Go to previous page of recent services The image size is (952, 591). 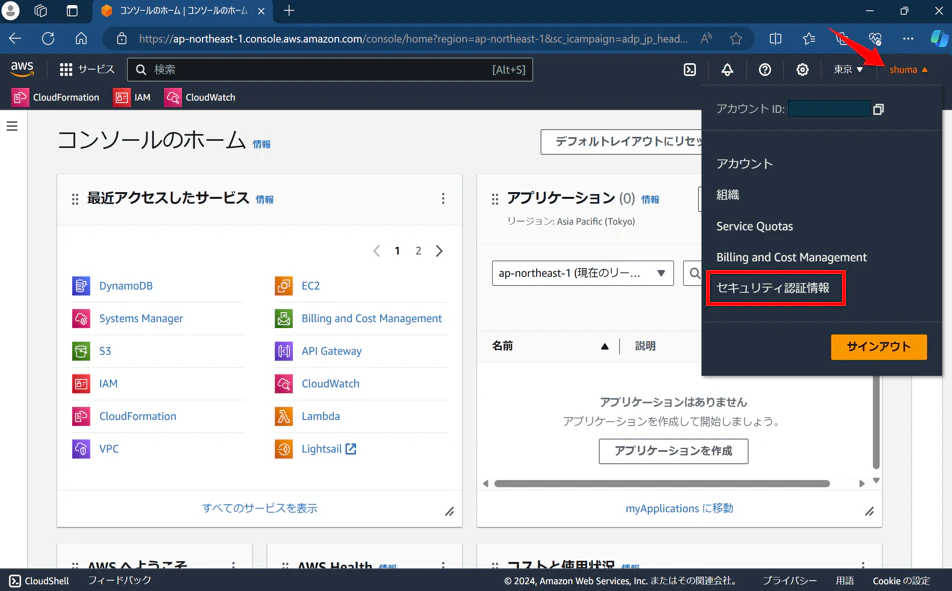(376, 251)
